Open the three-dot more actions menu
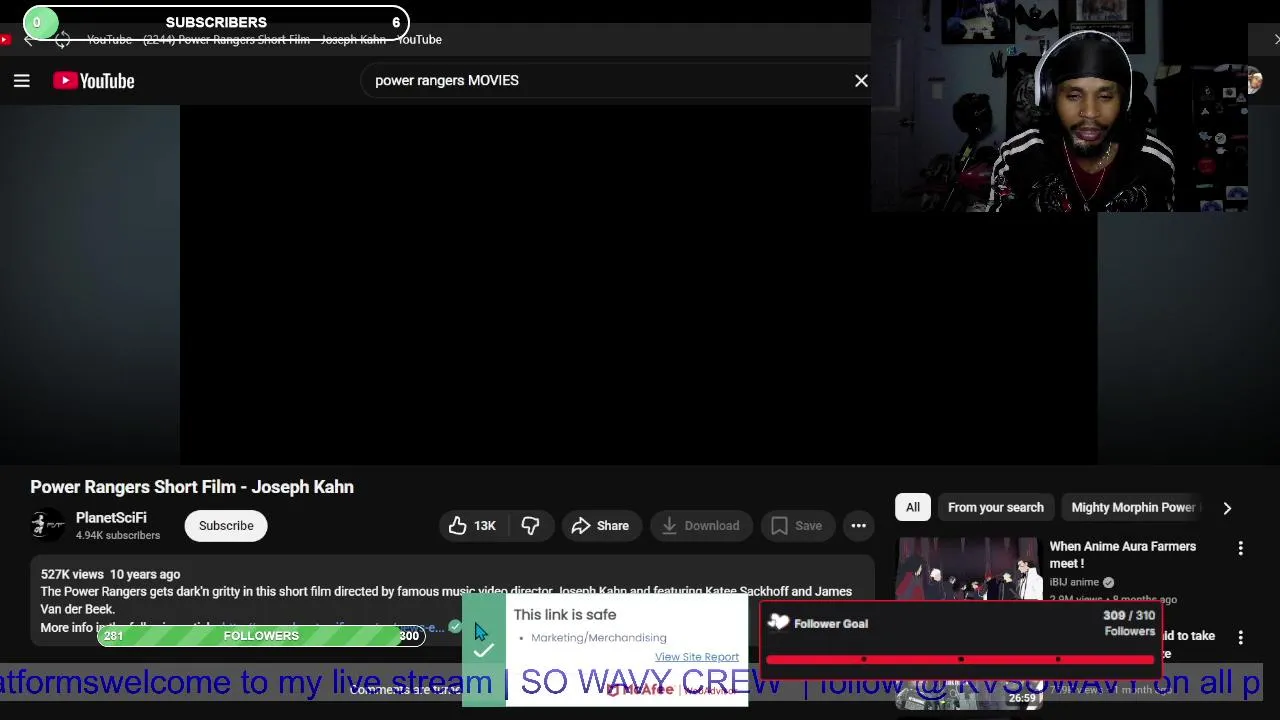 858,525
